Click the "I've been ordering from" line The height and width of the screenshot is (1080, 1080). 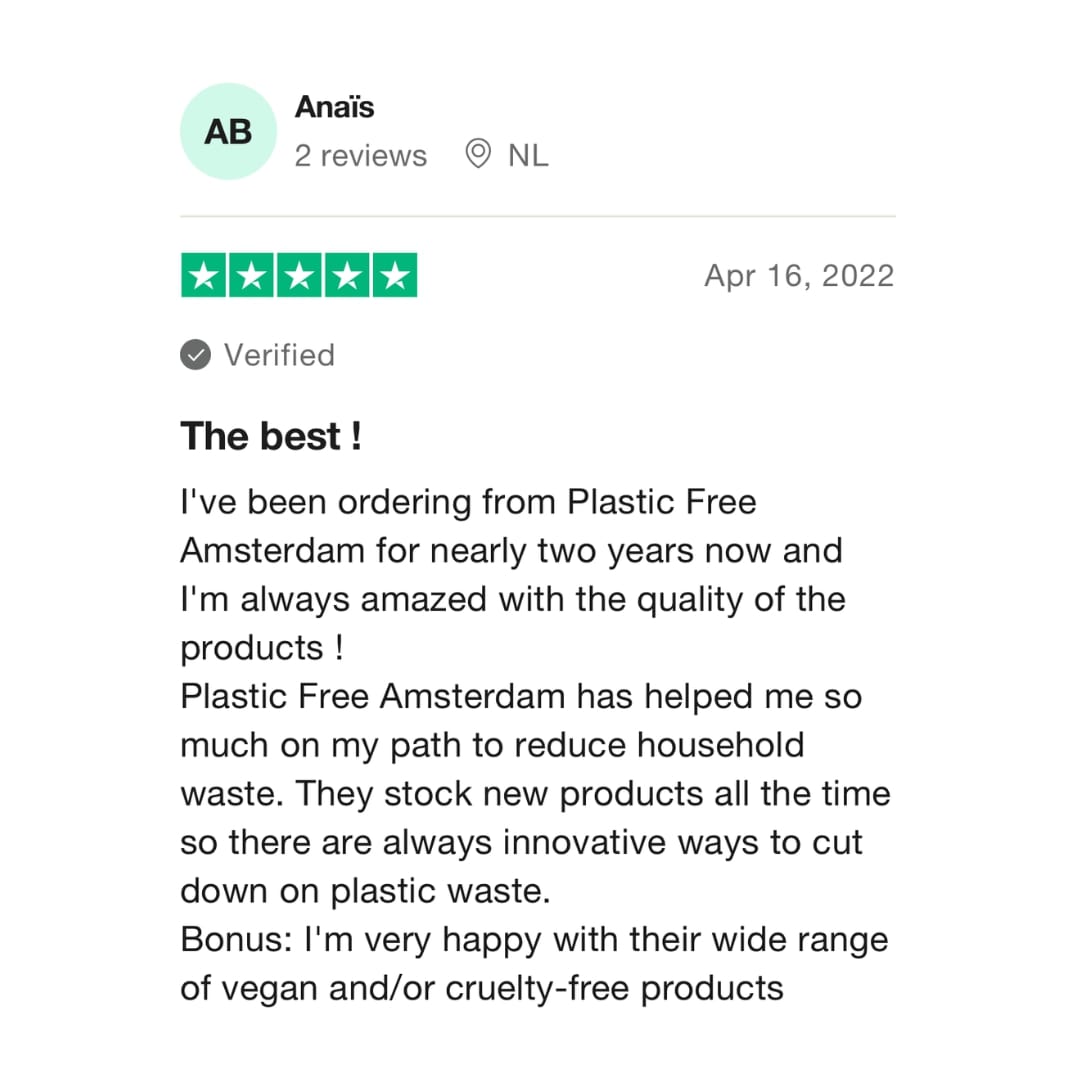pos(468,502)
